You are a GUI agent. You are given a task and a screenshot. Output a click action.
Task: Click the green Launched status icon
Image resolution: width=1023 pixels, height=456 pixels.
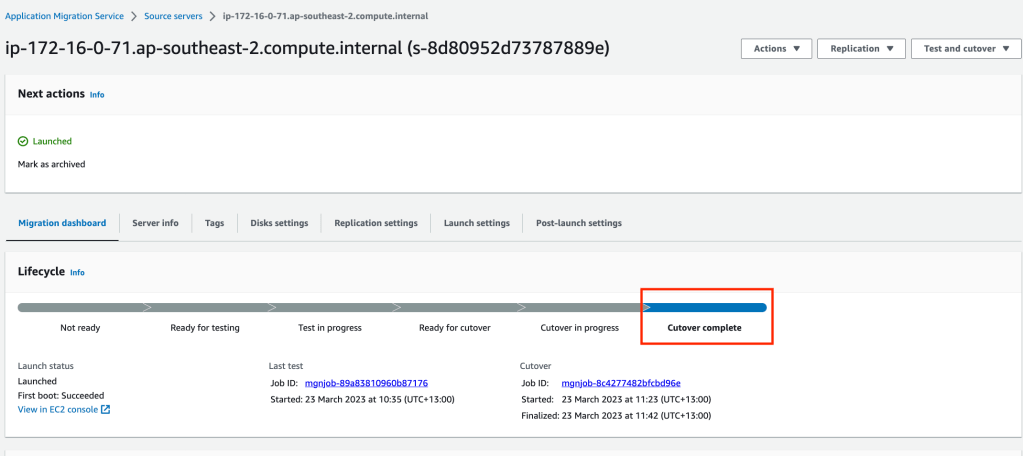coord(23,142)
